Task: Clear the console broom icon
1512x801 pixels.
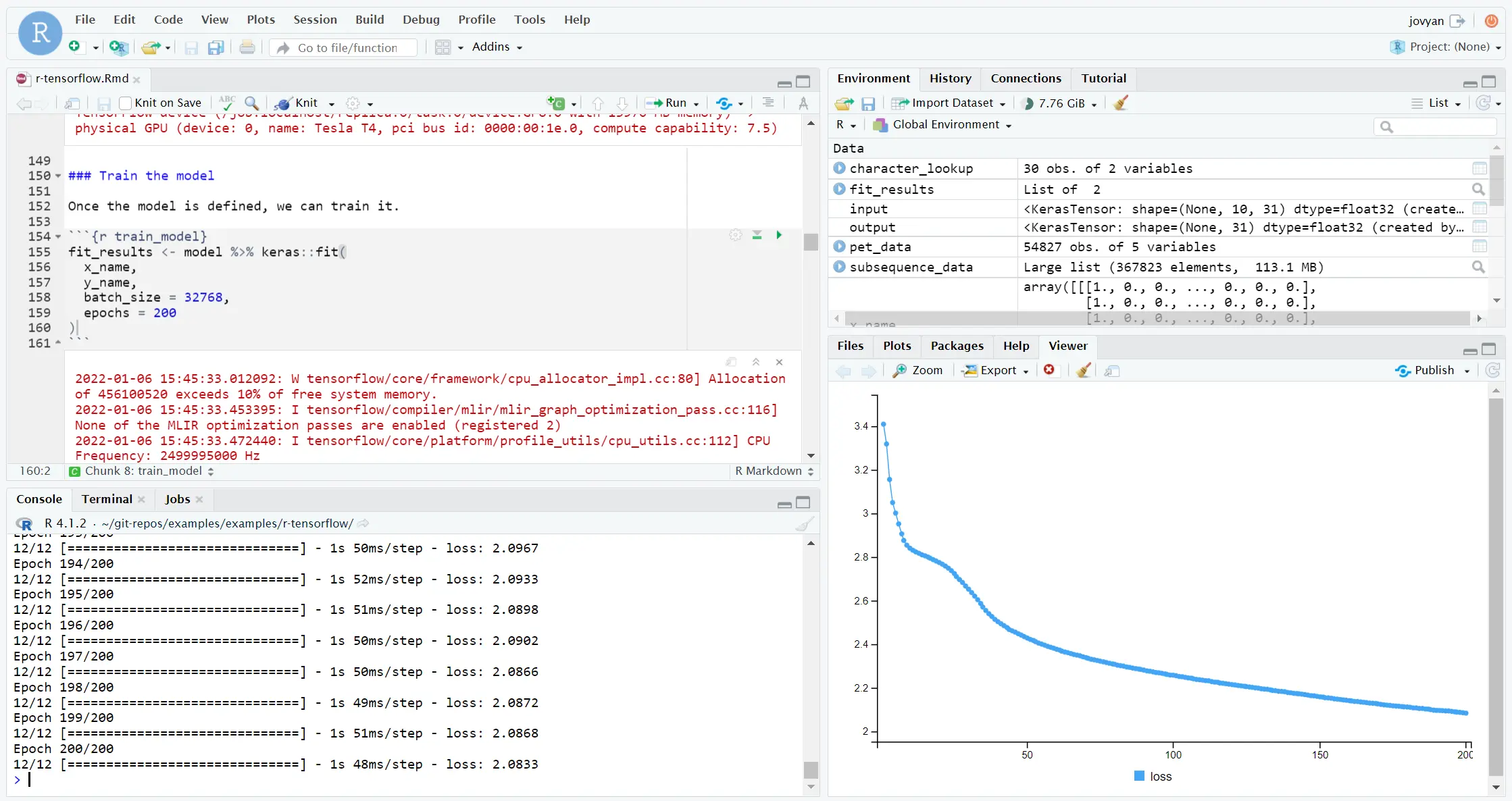Action: pos(804,523)
